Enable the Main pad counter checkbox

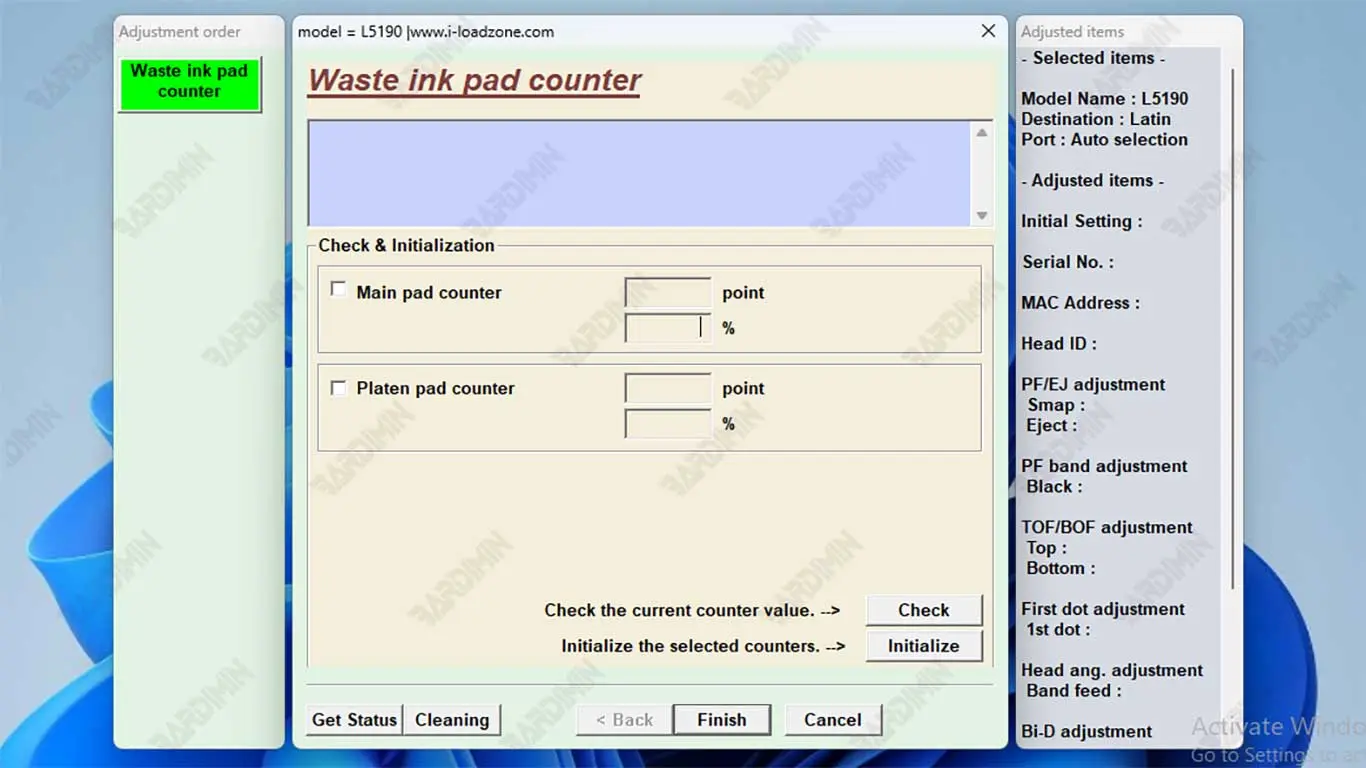pos(338,290)
